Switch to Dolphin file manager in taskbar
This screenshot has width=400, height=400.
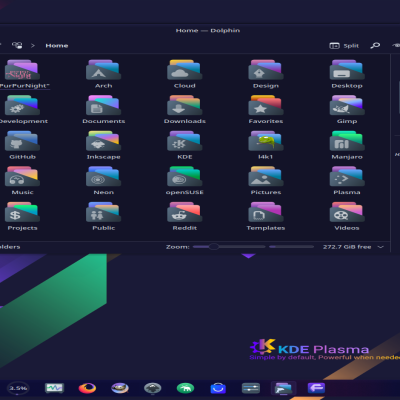point(283,388)
